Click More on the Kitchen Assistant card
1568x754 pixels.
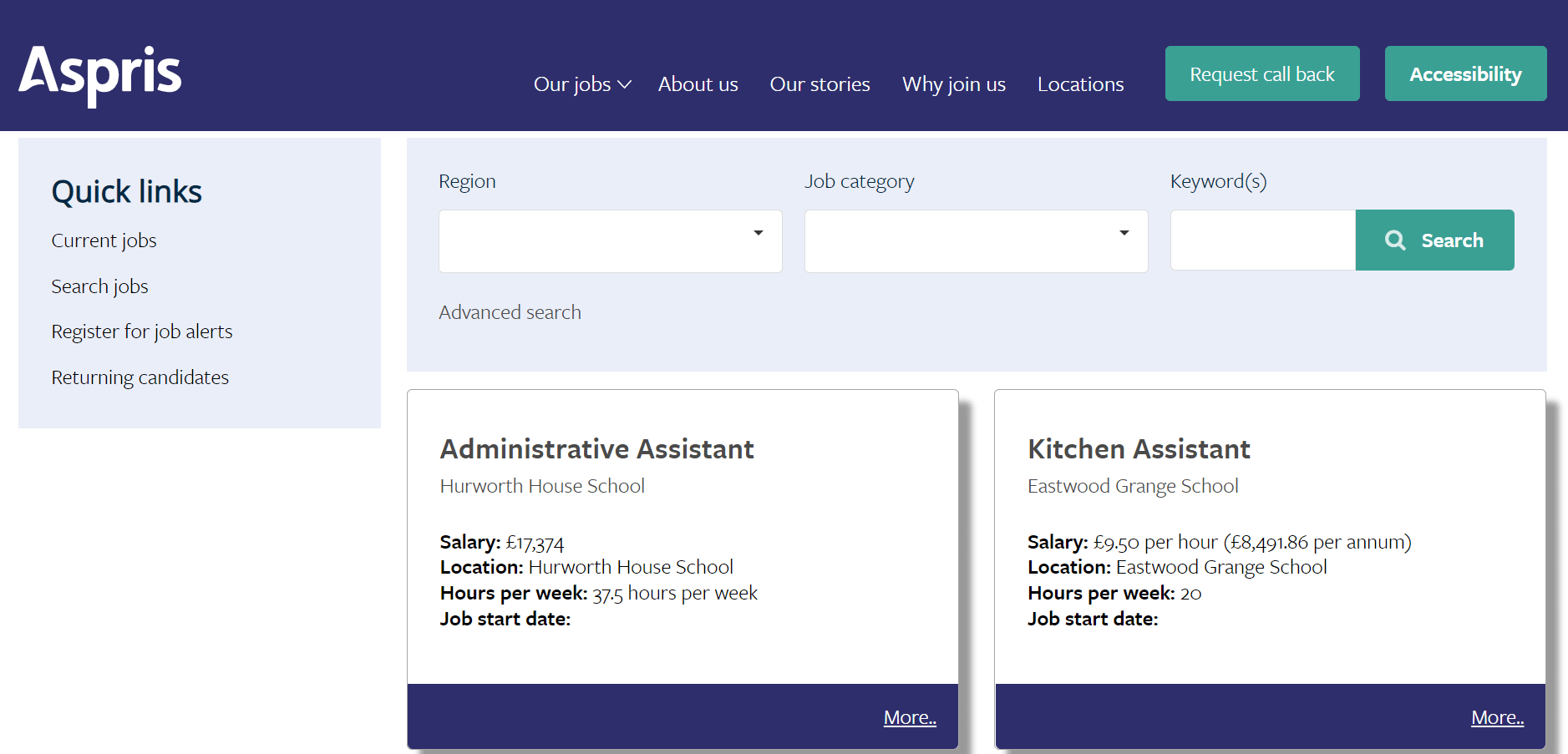(1497, 716)
